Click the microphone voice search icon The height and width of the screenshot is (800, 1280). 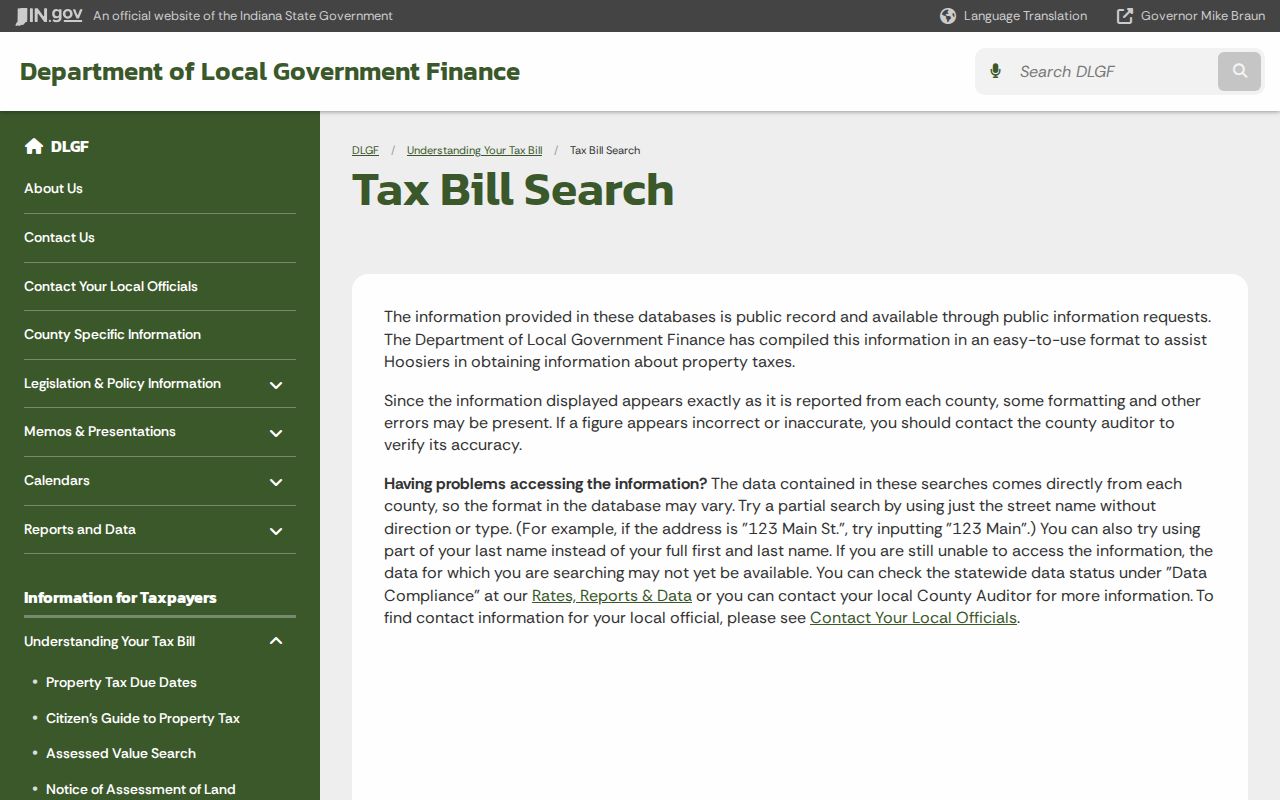tap(995, 71)
